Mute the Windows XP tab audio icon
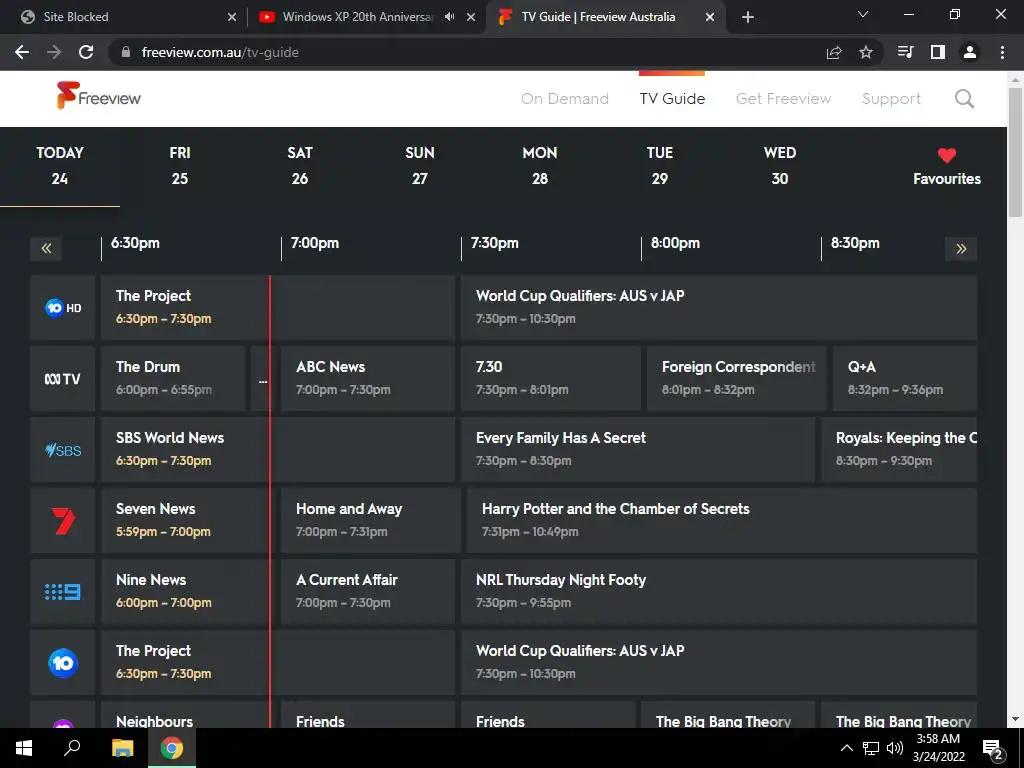The height and width of the screenshot is (768, 1024). 449,17
